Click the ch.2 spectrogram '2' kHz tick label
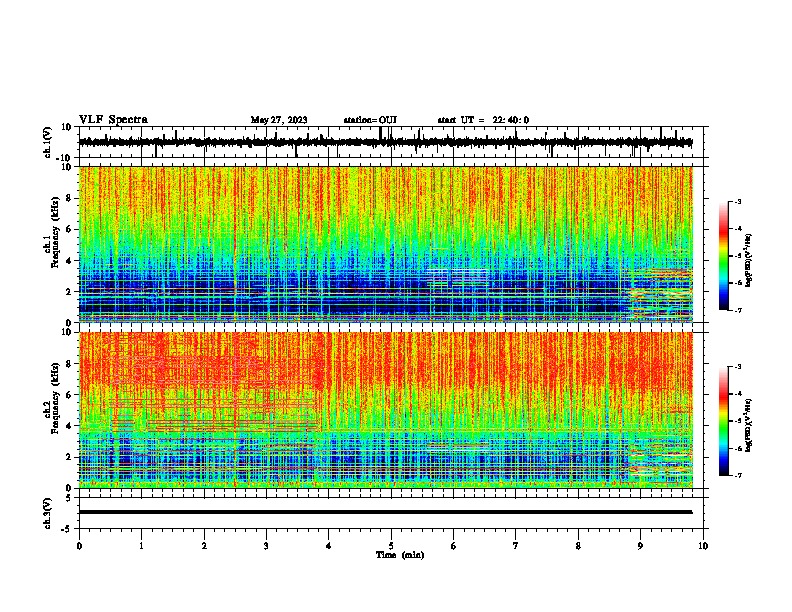This screenshot has width=792, height=612. coord(69,457)
